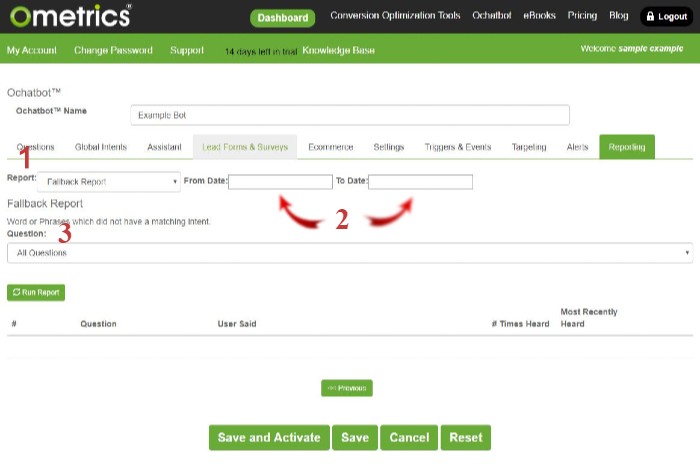Switch to Triggers & Events tab
The image size is (700, 464).
click(458, 147)
